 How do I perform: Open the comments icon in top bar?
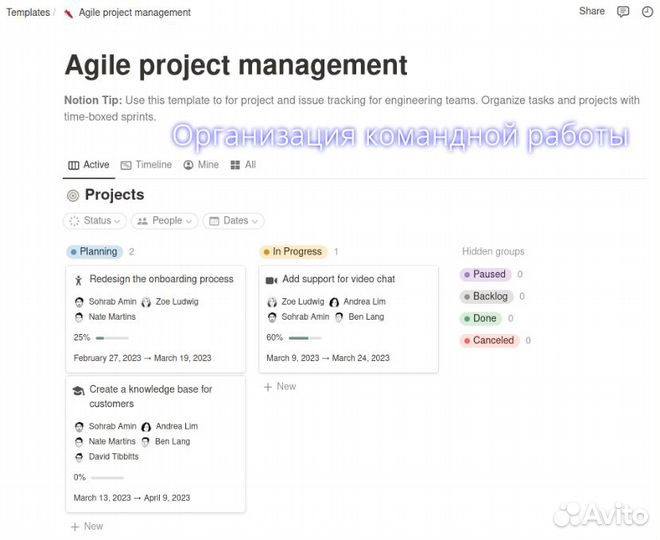(x=623, y=12)
